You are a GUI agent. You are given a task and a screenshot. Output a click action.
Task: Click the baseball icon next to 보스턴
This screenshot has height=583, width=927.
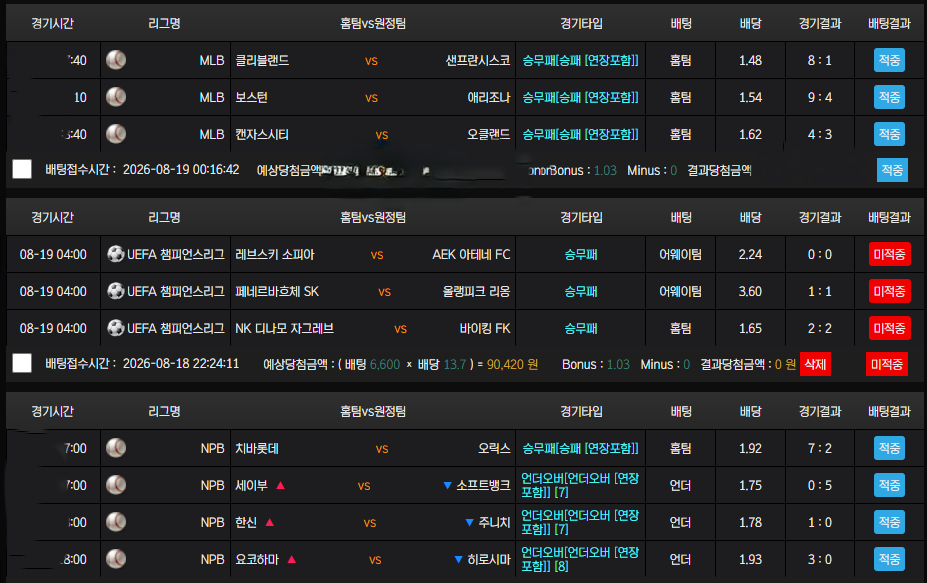tap(116, 97)
